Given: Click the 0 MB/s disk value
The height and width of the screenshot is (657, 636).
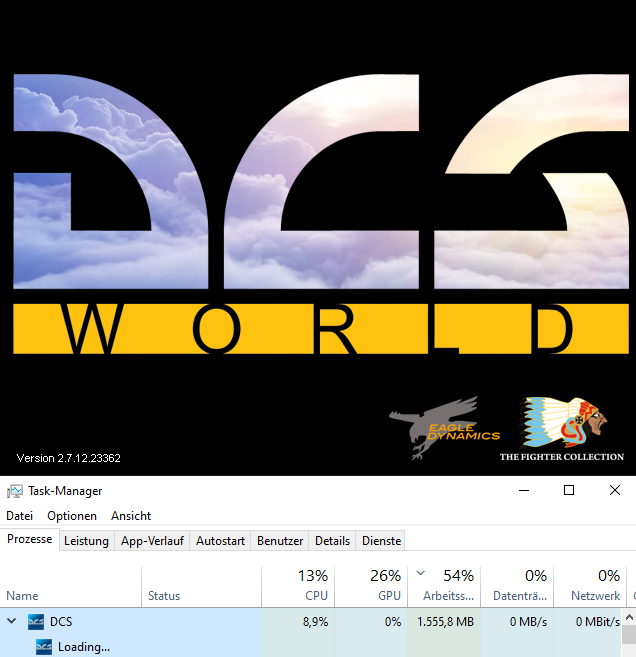Looking at the screenshot, I should (x=528, y=621).
